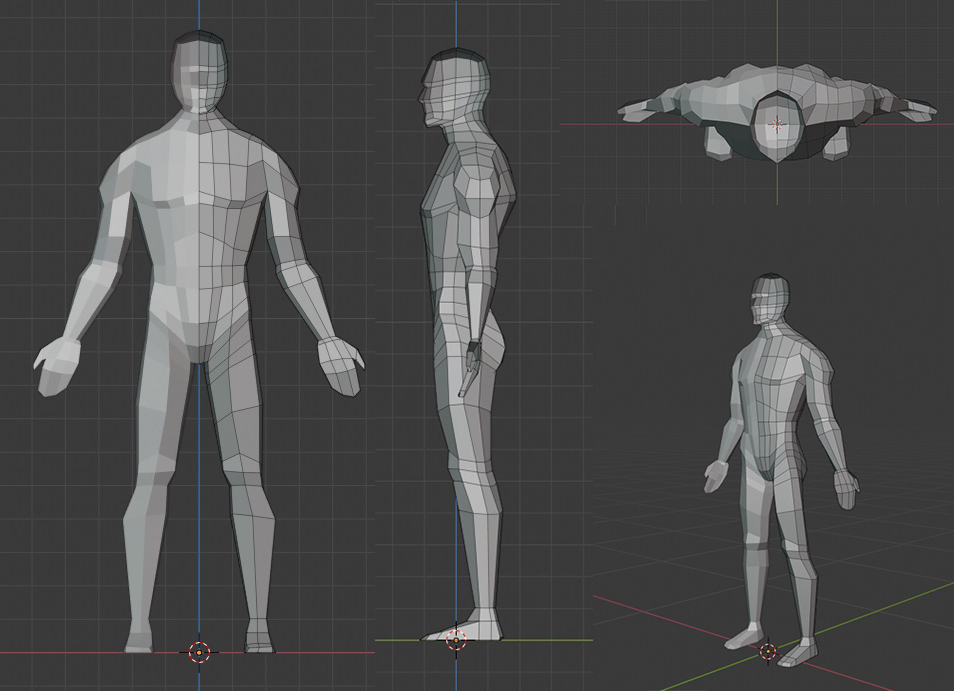
Task: Click the 3D cursor in the front viewport
Action: (198, 652)
